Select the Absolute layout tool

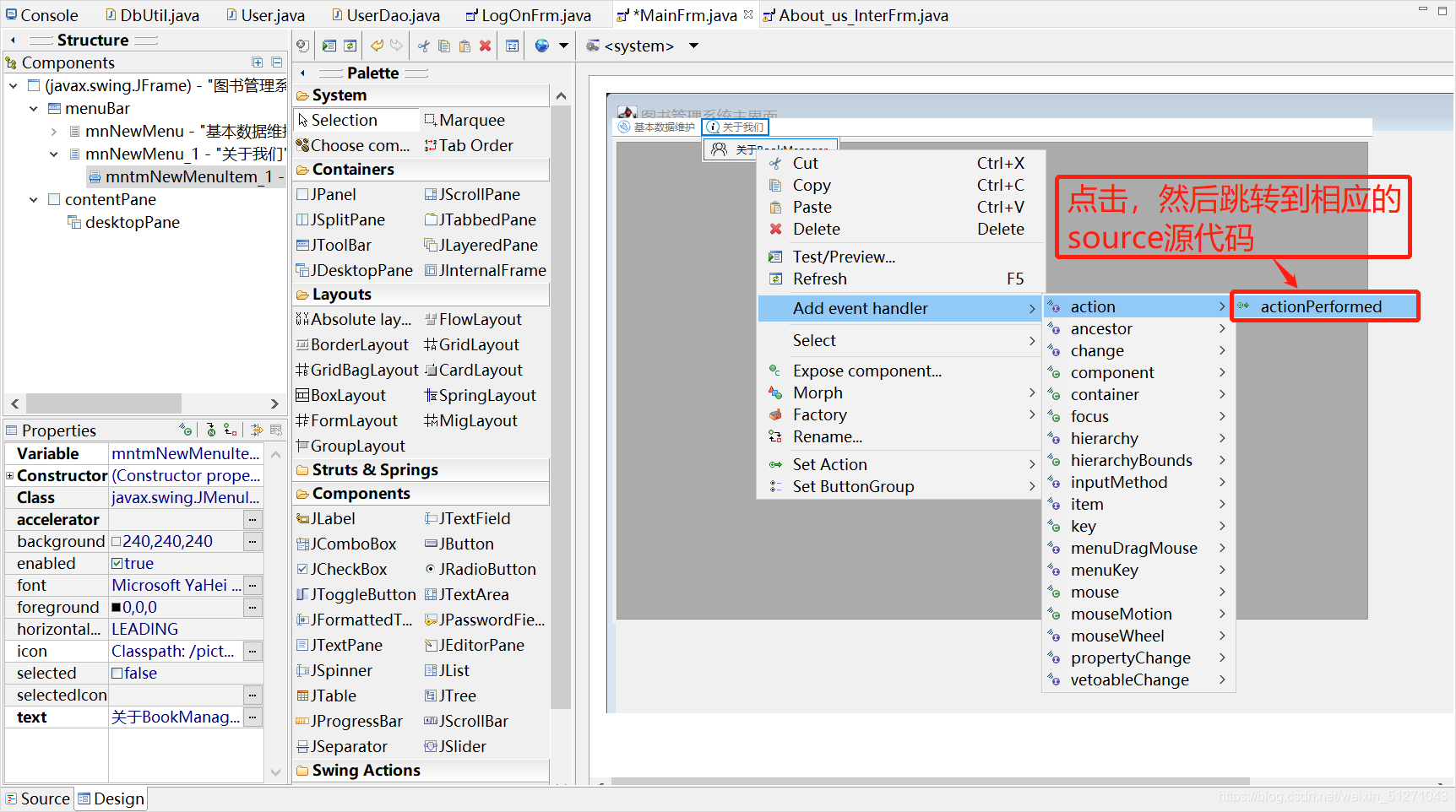pyautogui.click(x=355, y=319)
